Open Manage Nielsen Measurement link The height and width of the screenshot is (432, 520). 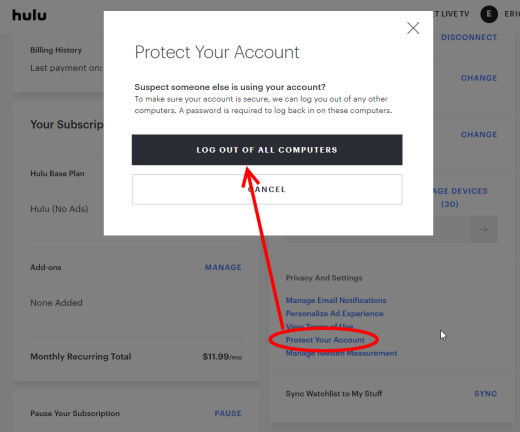tap(341, 353)
